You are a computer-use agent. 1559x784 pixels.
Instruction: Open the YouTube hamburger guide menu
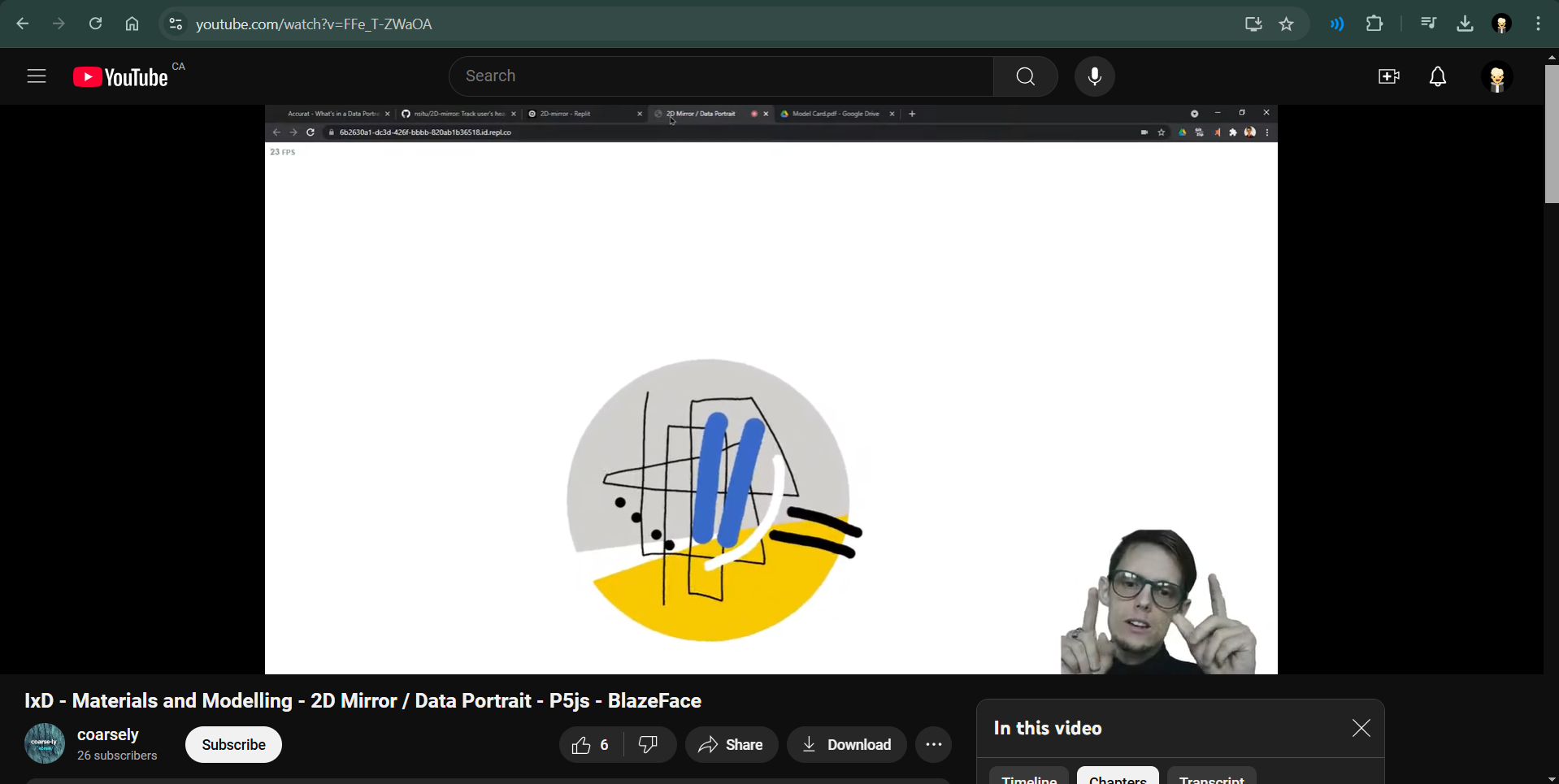[x=37, y=76]
